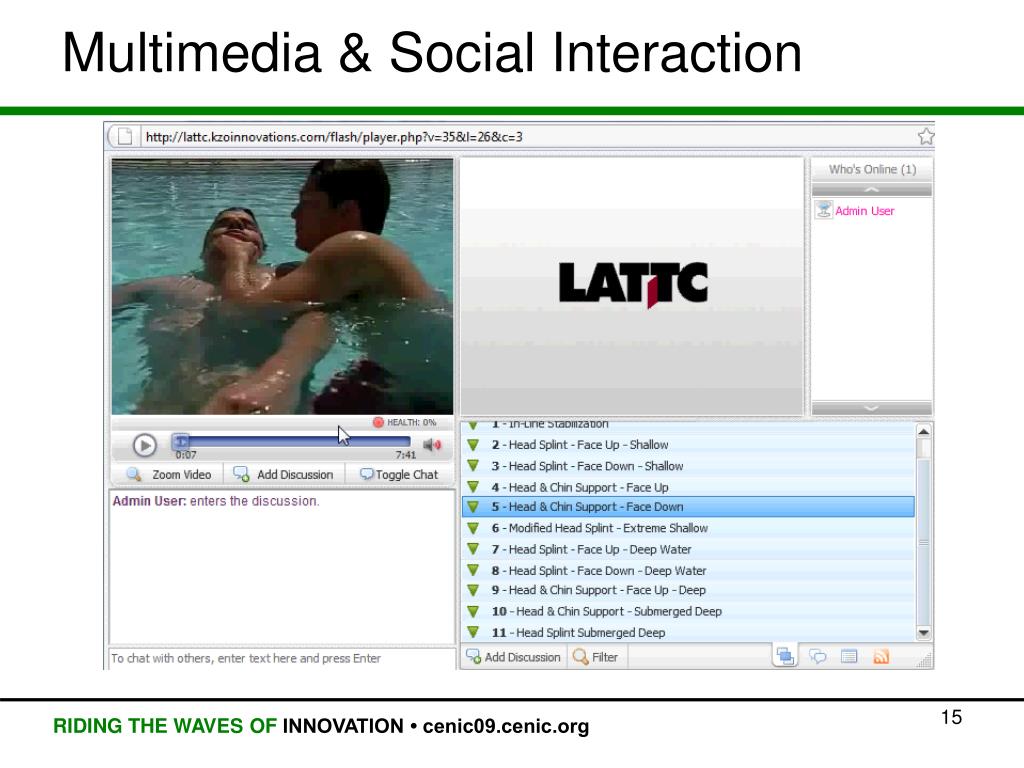Click the LATTC logo panel
1024x768 pixels.
(x=632, y=285)
